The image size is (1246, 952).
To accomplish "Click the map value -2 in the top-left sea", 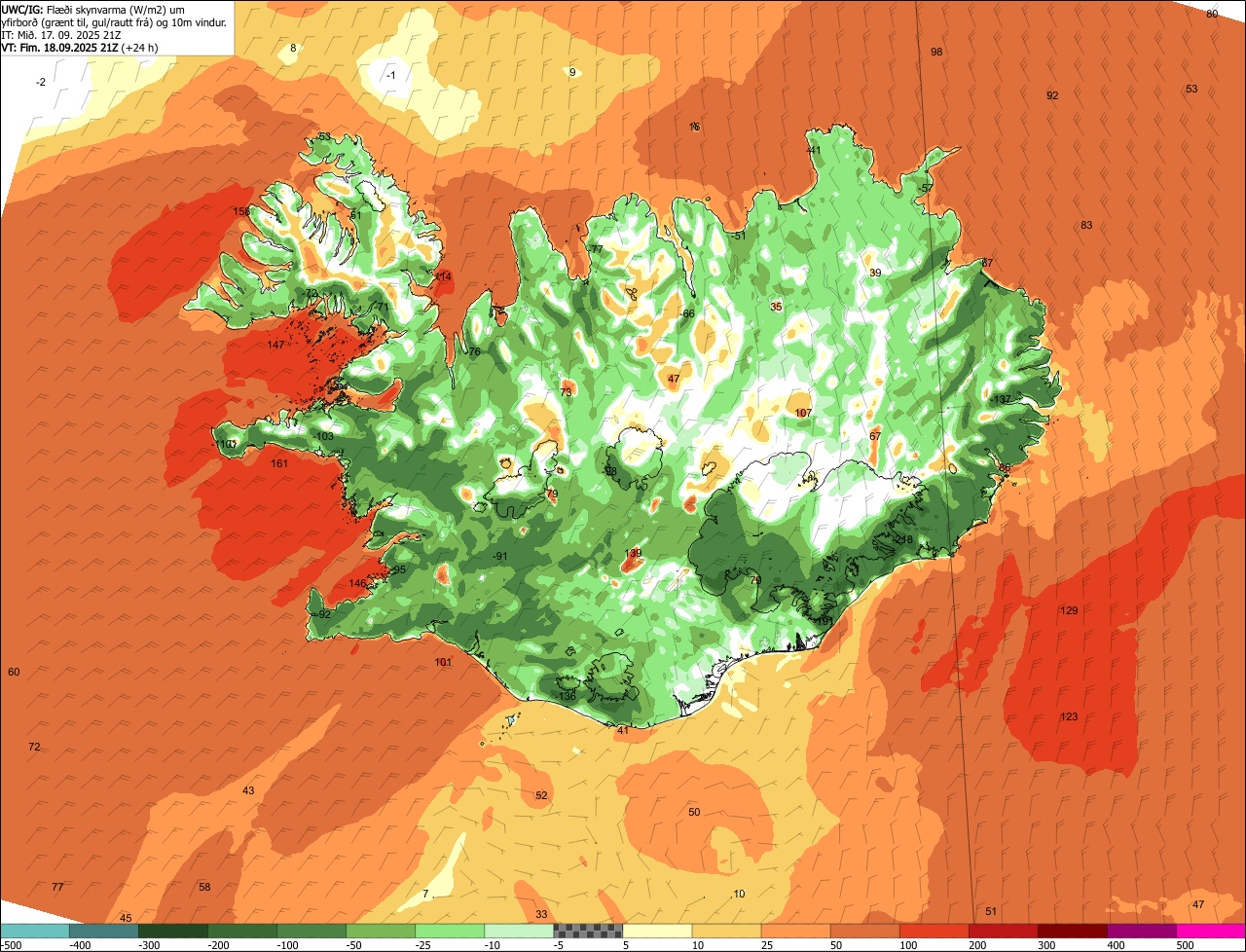I will 41,82.
